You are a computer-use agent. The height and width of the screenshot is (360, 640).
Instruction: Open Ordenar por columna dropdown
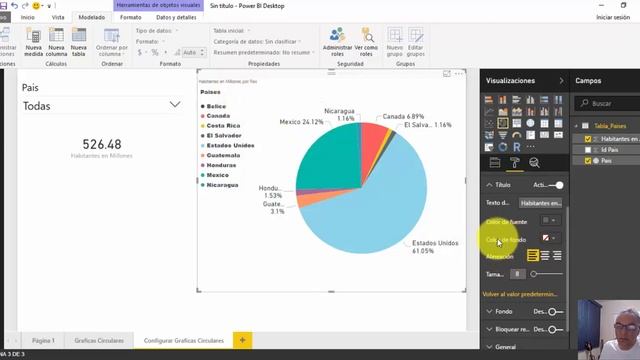click(111, 42)
